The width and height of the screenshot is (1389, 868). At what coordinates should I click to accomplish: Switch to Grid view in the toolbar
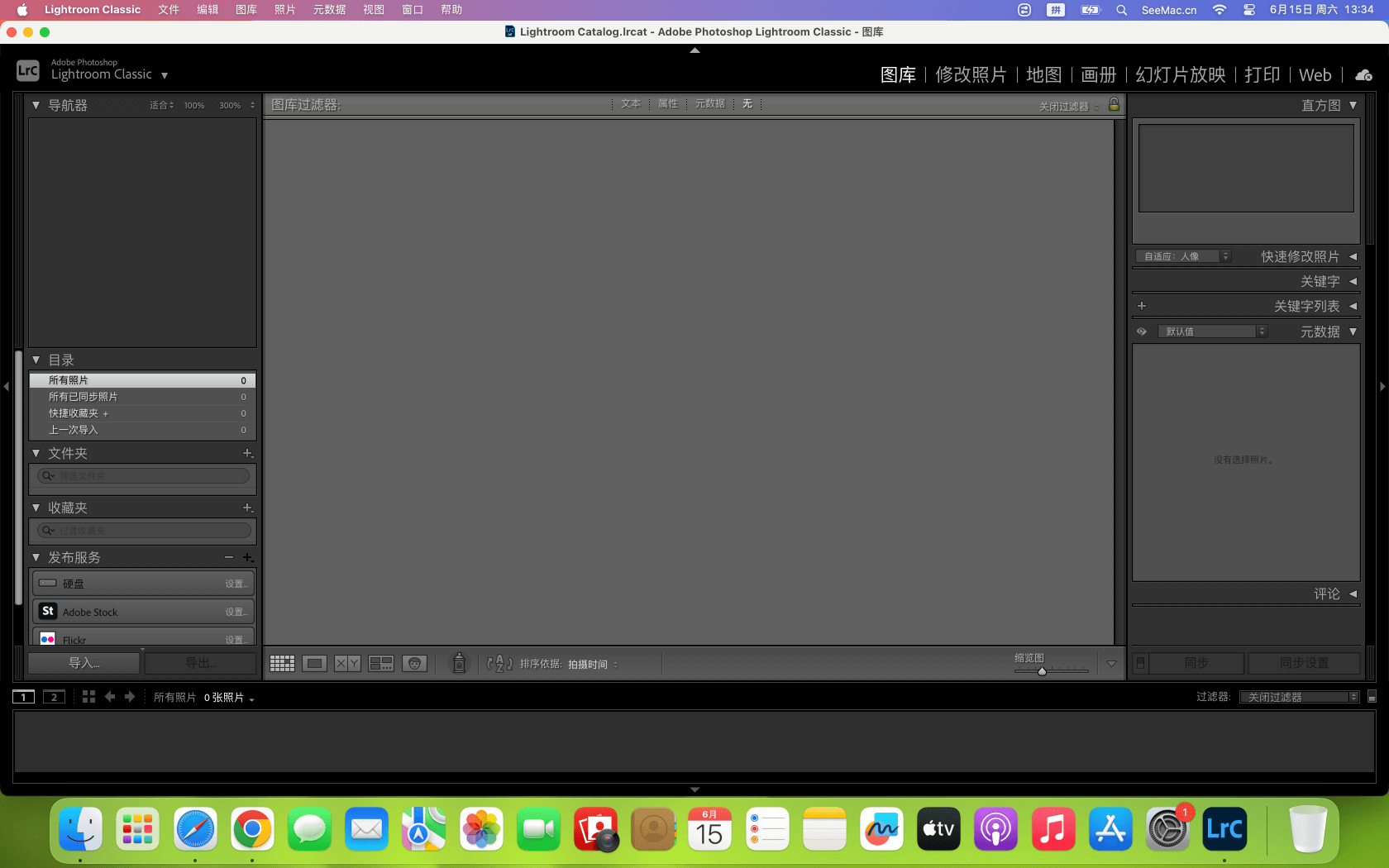pyautogui.click(x=282, y=664)
